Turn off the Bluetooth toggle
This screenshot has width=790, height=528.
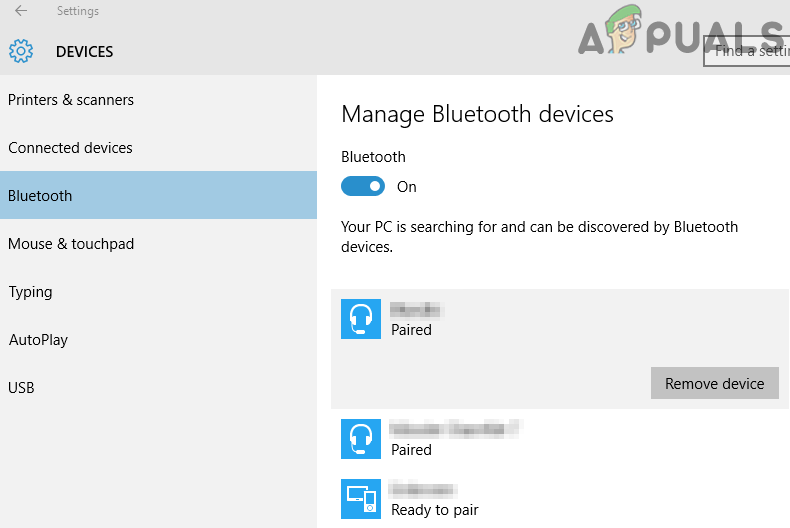tap(363, 186)
